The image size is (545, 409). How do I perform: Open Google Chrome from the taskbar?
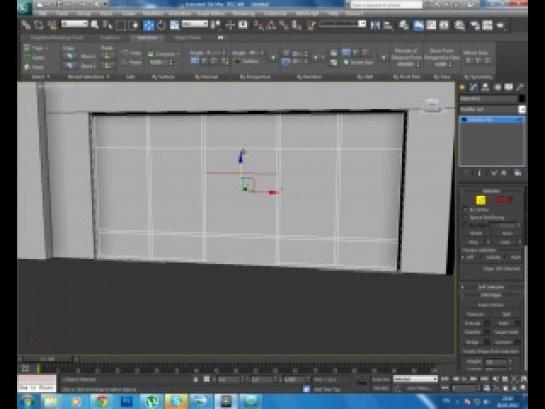pos(101,401)
